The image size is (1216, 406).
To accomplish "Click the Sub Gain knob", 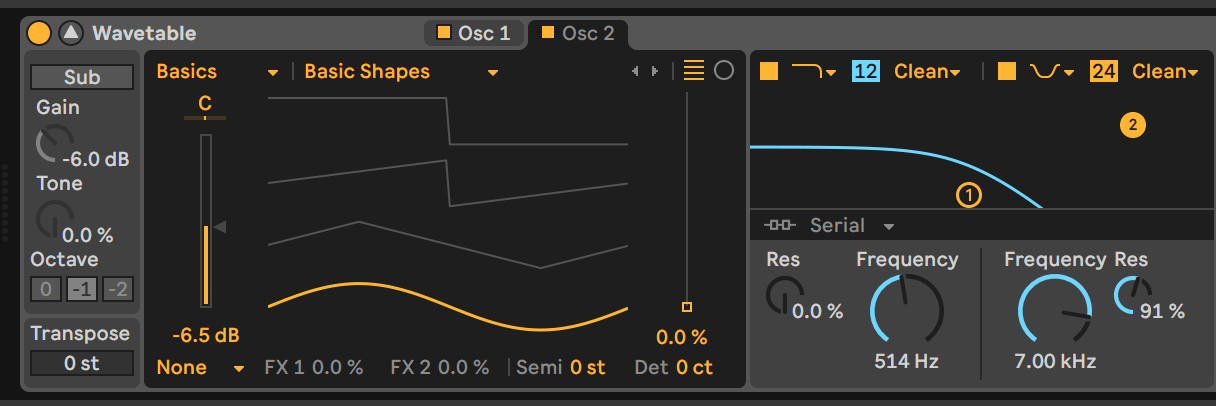I will [53, 144].
